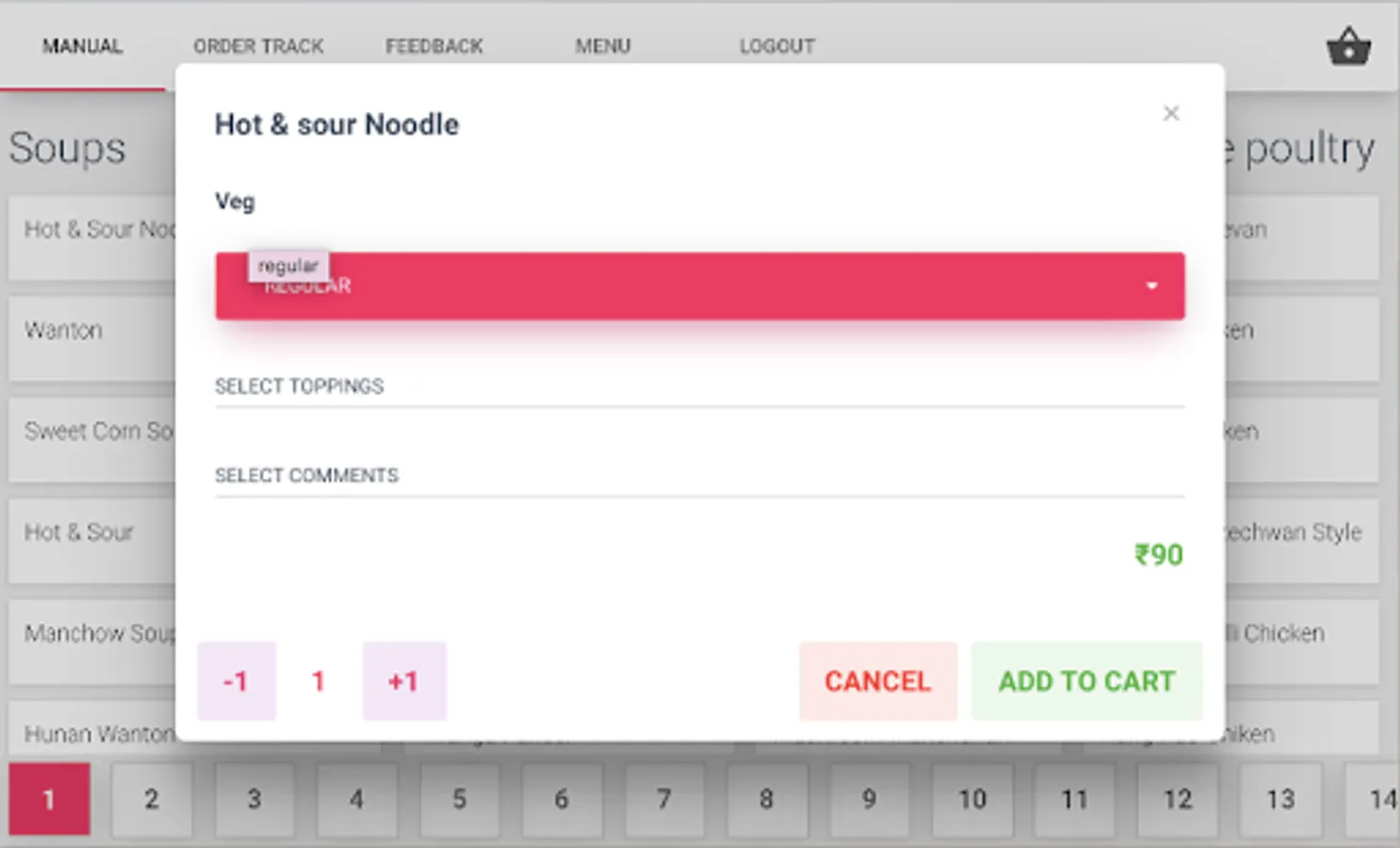Choose table number 9

869,799
